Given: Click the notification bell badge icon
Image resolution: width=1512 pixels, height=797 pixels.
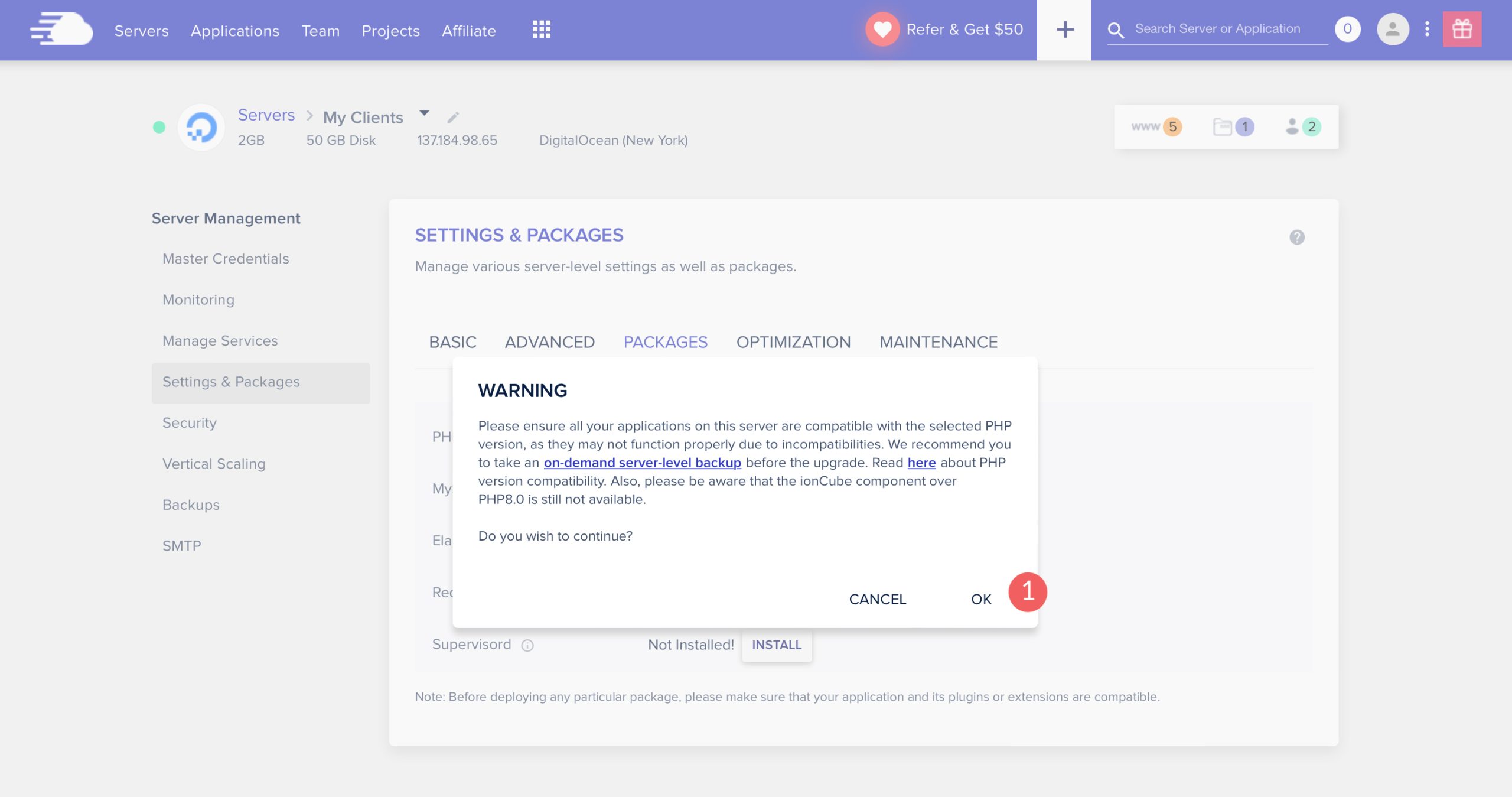Looking at the screenshot, I should tap(1349, 29).
